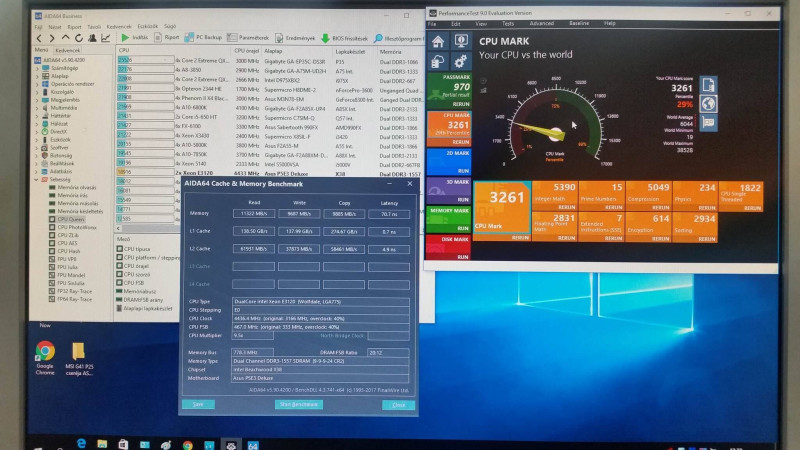Open PerformanceTest settings gears icon

tap(461, 62)
